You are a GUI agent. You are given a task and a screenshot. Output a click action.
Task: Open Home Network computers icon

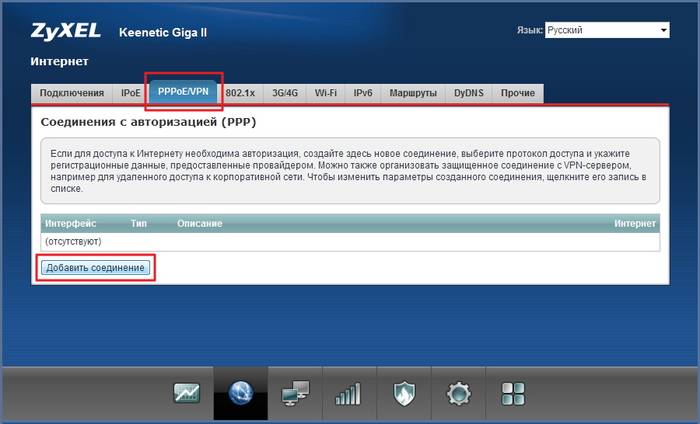click(x=295, y=393)
